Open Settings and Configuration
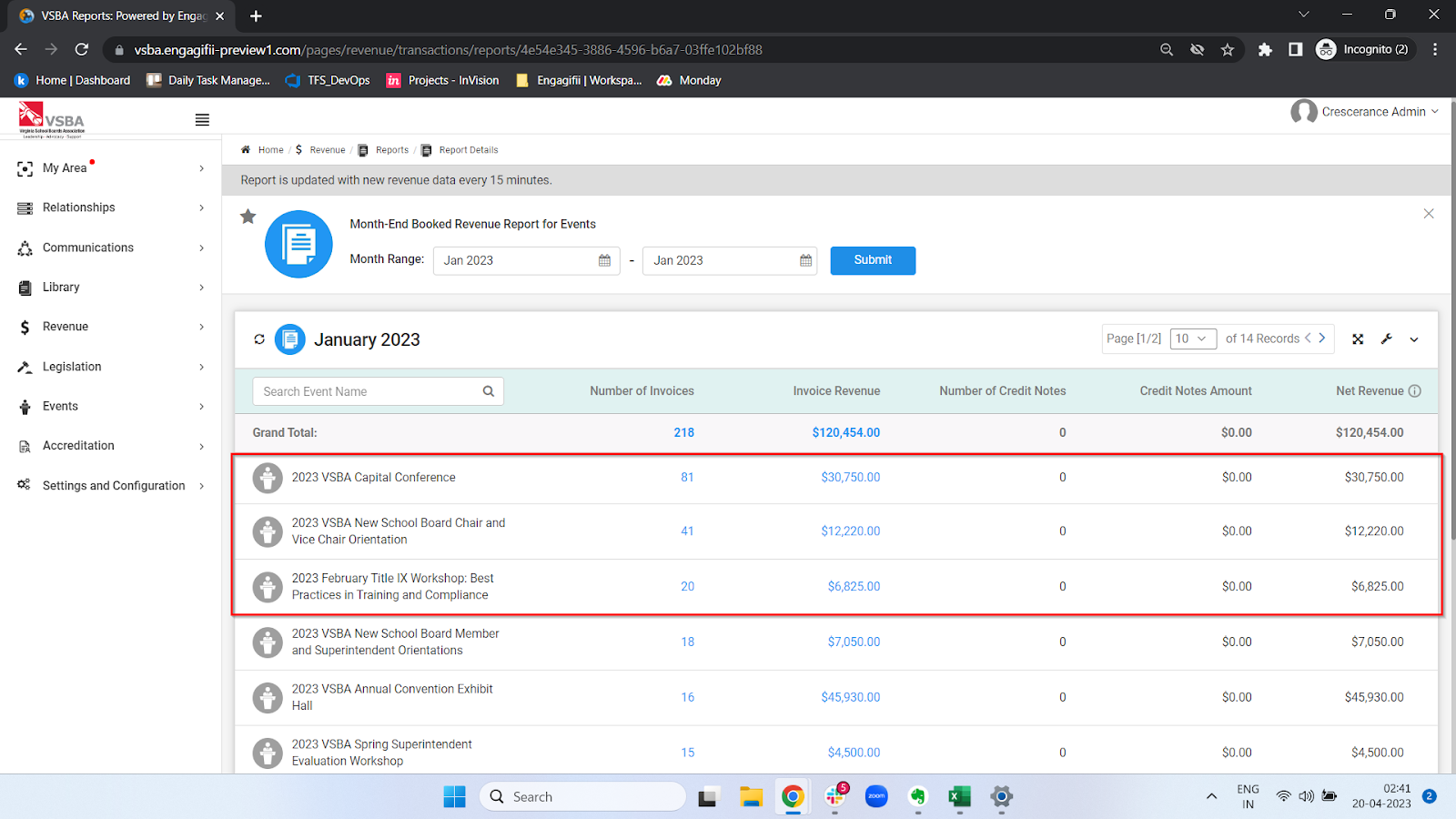 point(111,485)
